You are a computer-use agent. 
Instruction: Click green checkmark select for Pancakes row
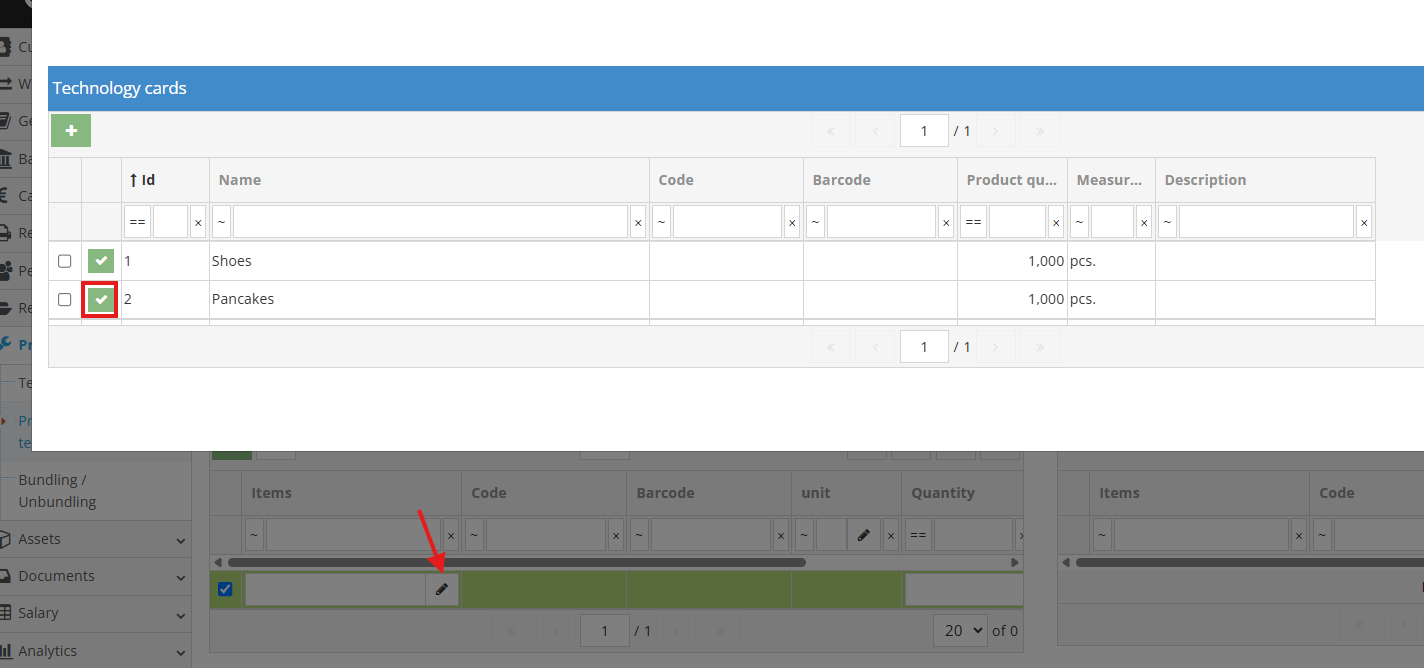click(x=101, y=299)
